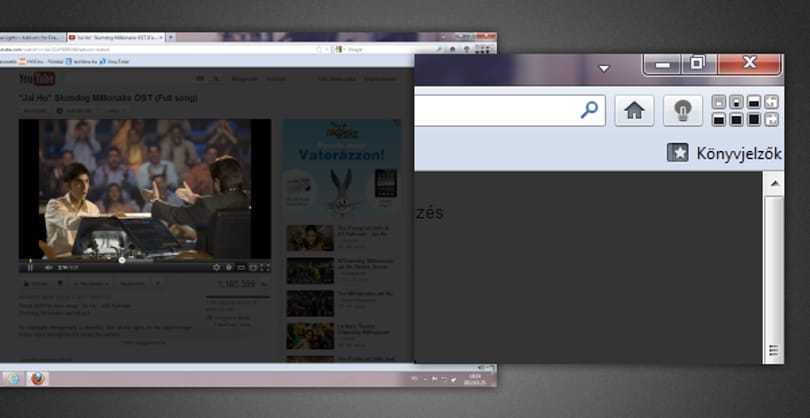
Task: Click the fully black square icon in grid
Action: [x=754, y=119]
